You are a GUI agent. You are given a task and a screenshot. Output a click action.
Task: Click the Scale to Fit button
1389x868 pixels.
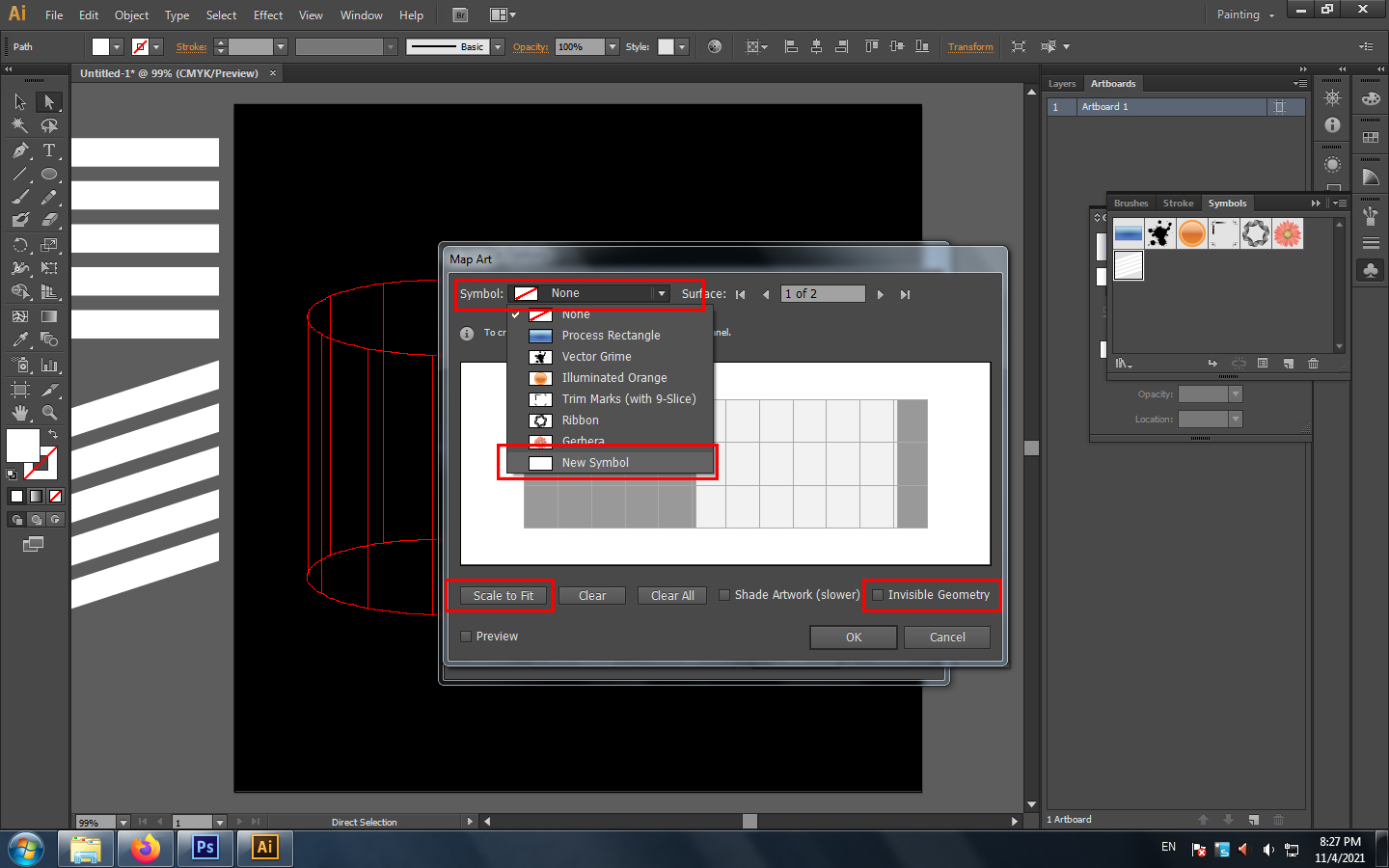coord(503,596)
